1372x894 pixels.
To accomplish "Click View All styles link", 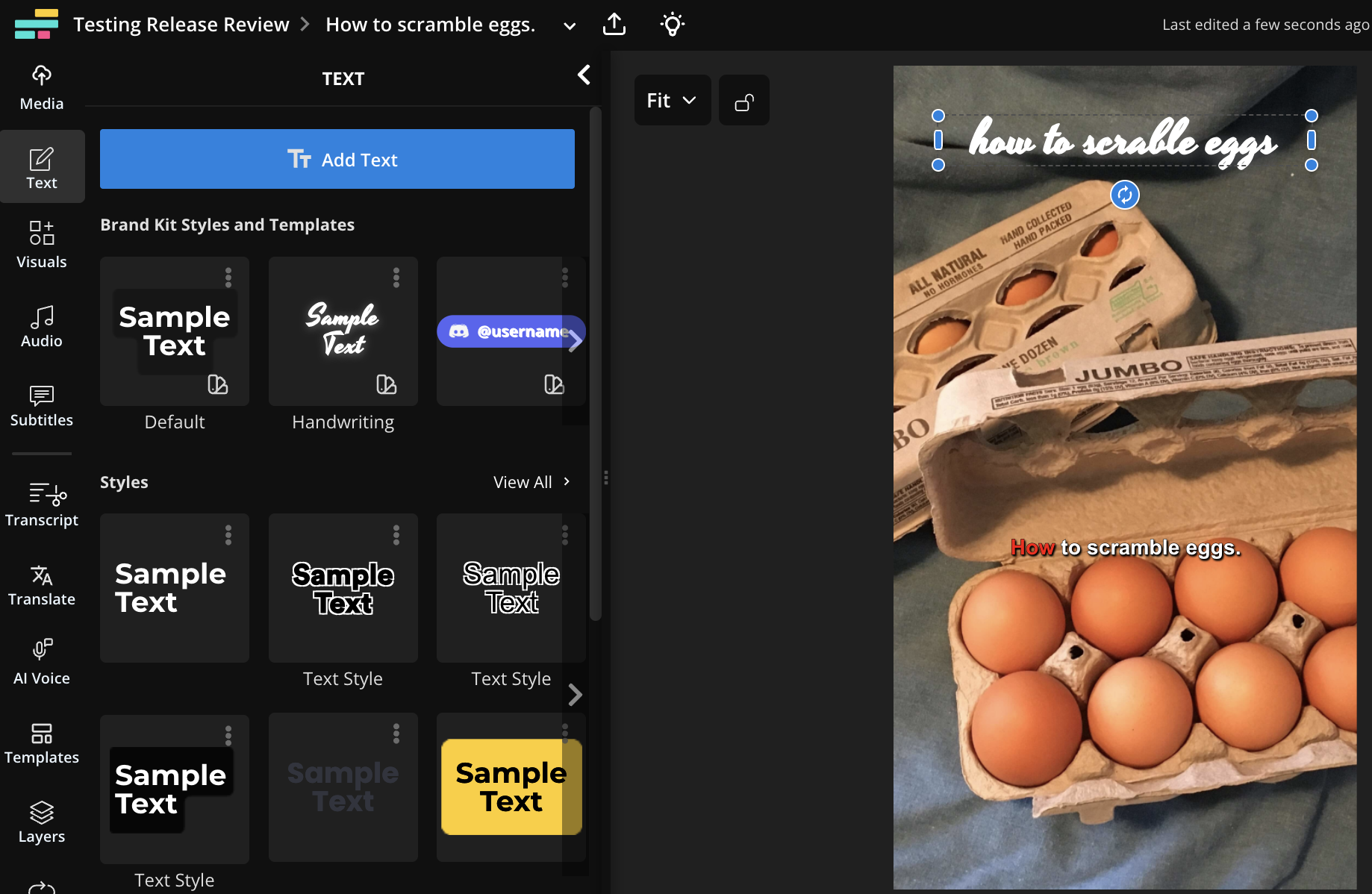I will point(531,482).
